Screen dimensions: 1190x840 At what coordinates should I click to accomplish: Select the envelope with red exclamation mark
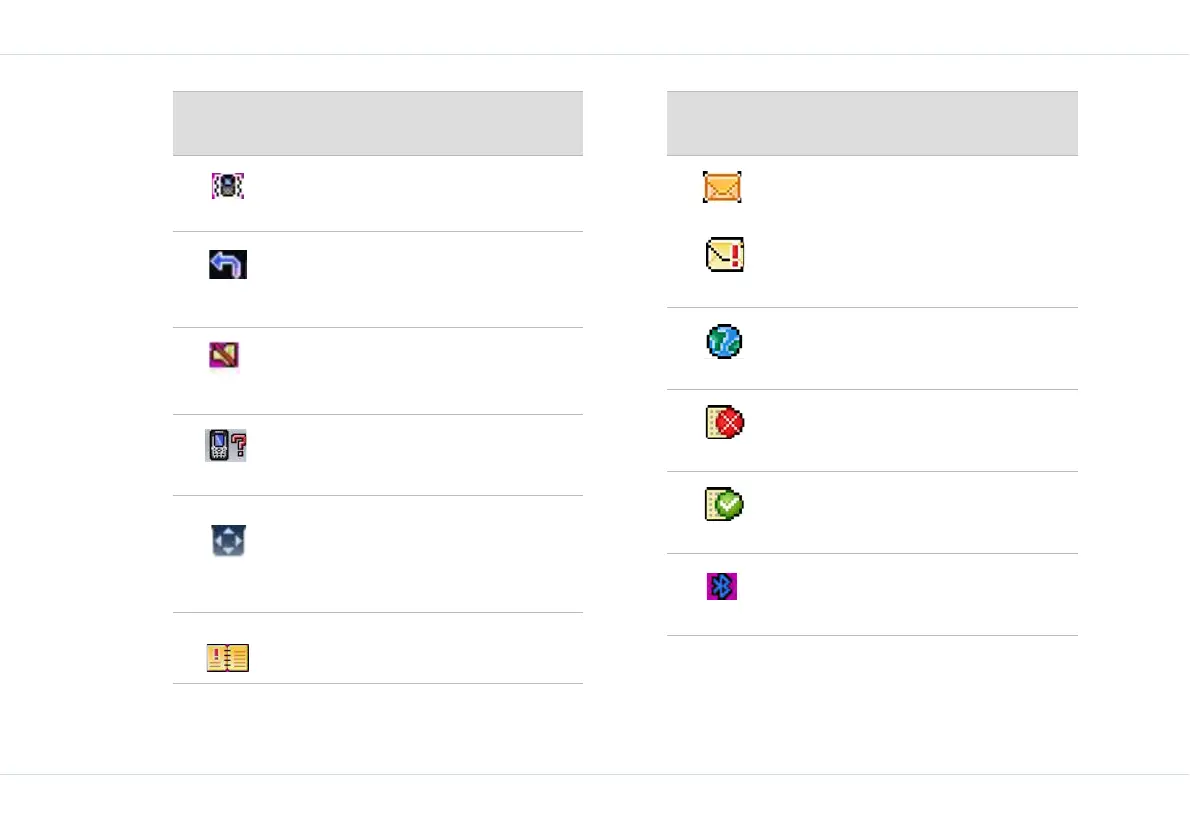point(725,254)
